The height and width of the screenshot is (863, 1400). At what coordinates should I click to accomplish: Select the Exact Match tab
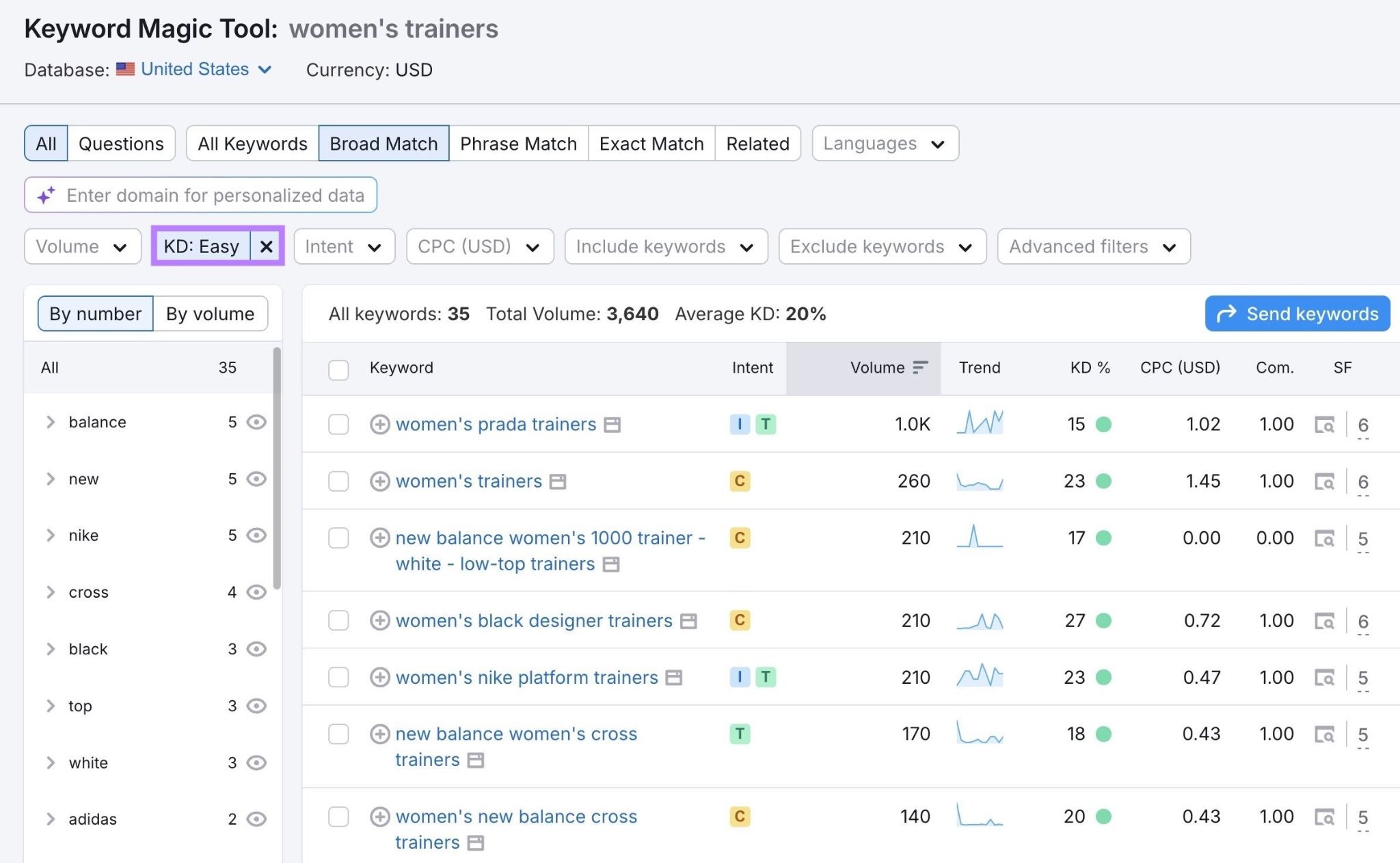tap(651, 144)
